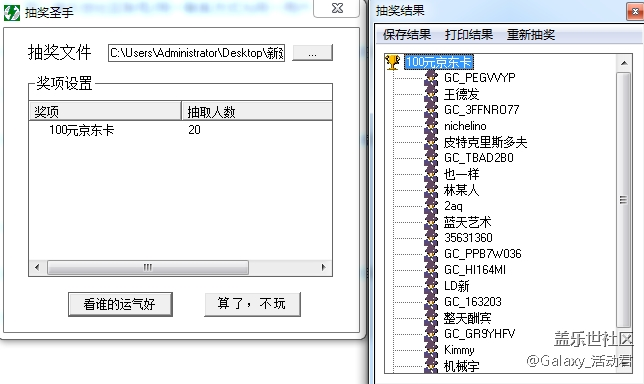Viewport: 644px width, 384px height.
Task: Select winner 林某人 in results
Action: click(x=461, y=190)
